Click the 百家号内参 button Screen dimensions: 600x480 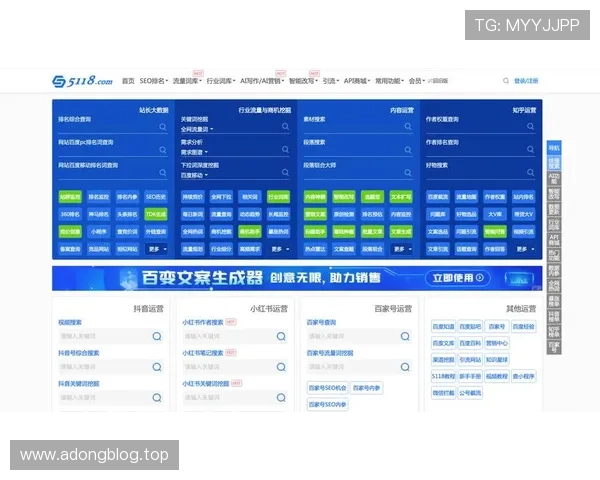(367, 388)
